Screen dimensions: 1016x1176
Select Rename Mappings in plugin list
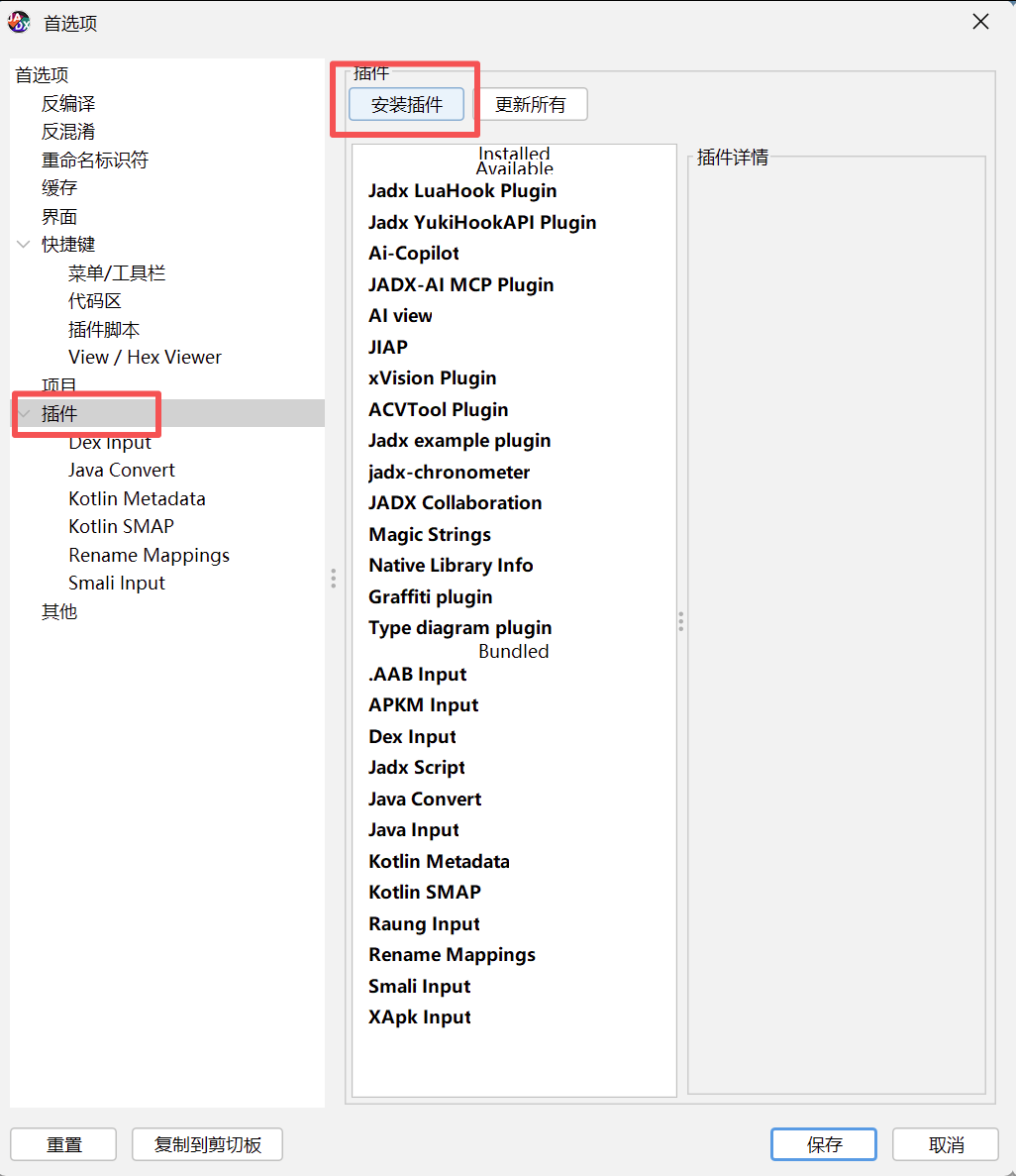pyautogui.click(x=452, y=955)
